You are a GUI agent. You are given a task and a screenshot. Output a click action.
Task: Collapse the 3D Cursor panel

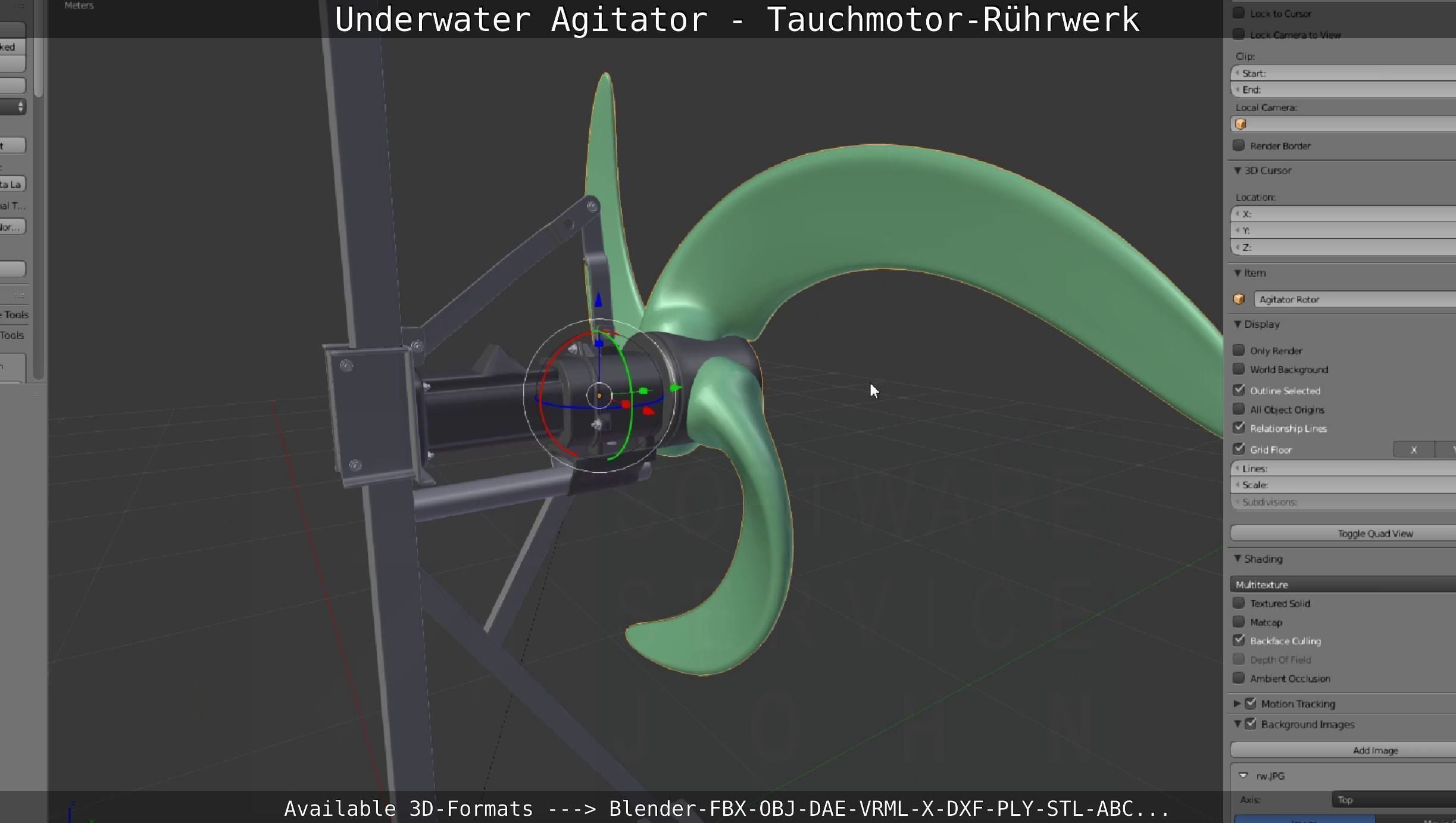point(1238,170)
